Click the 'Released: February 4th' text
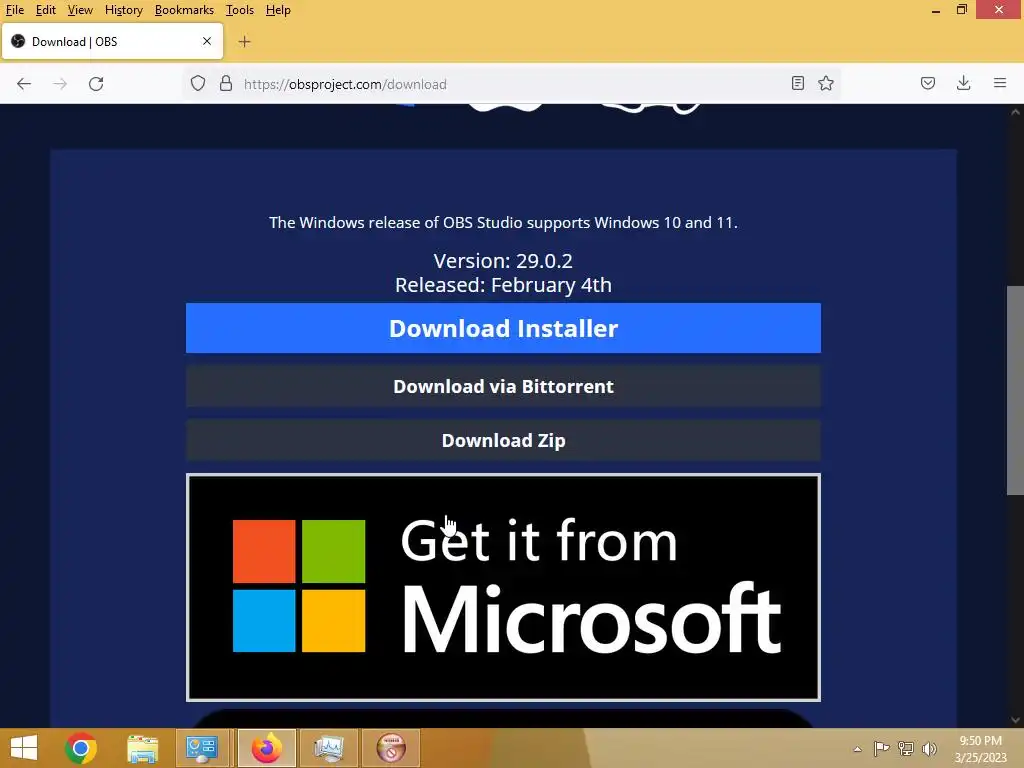1024x768 pixels. pos(503,285)
